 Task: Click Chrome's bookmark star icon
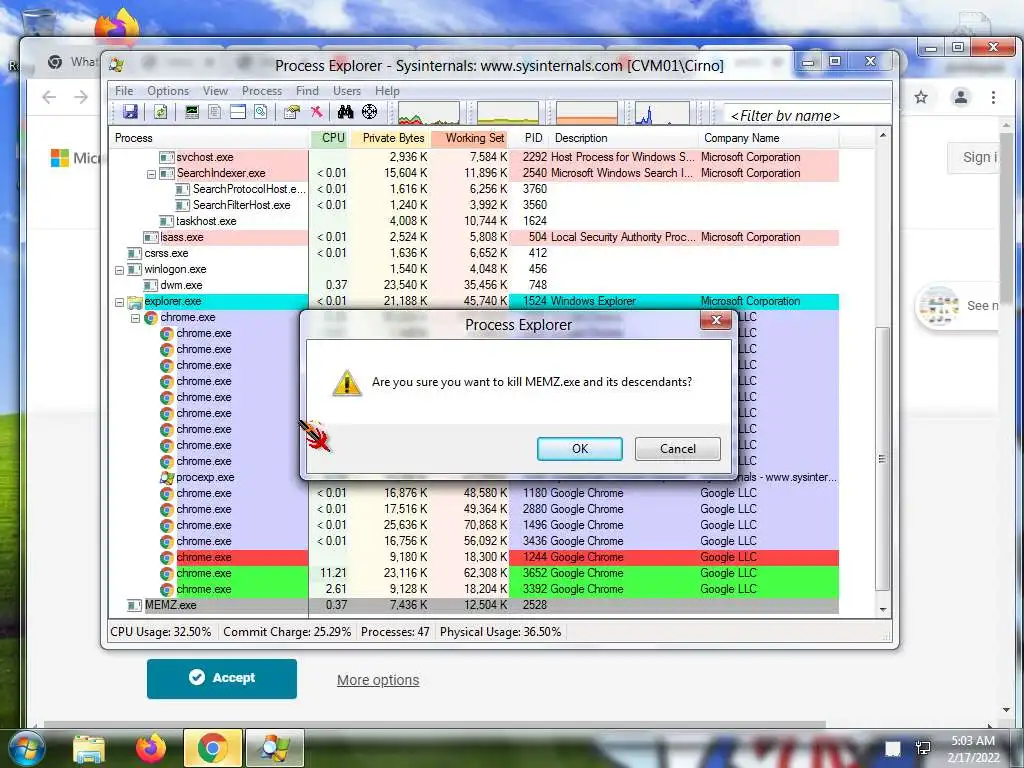click(x=921, y=97)
